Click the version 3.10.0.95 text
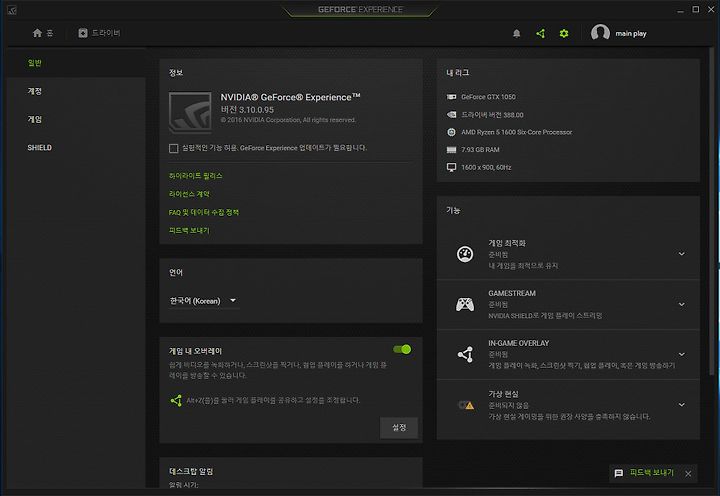 247,110
